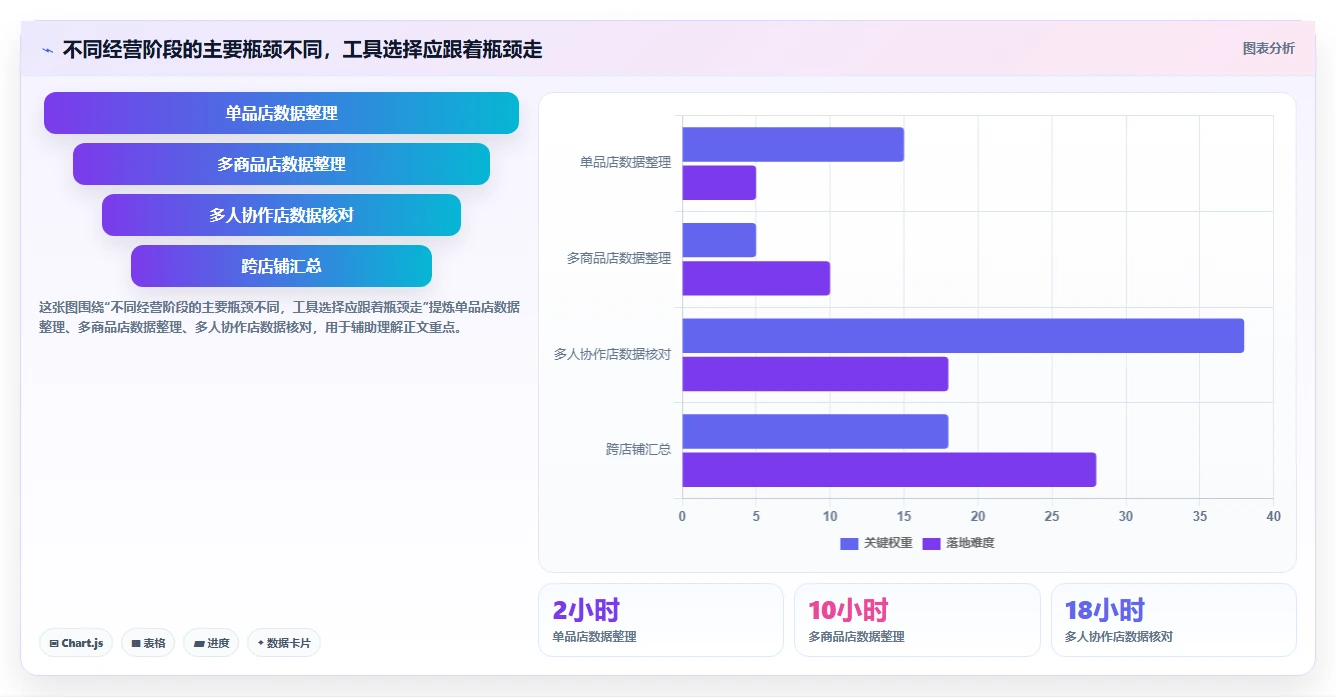The height and width of the screenshot is (697, 1336).
Task: Click the 关键权重 bar for 多人协作店数据核对
Action: (x=963, y=336)
